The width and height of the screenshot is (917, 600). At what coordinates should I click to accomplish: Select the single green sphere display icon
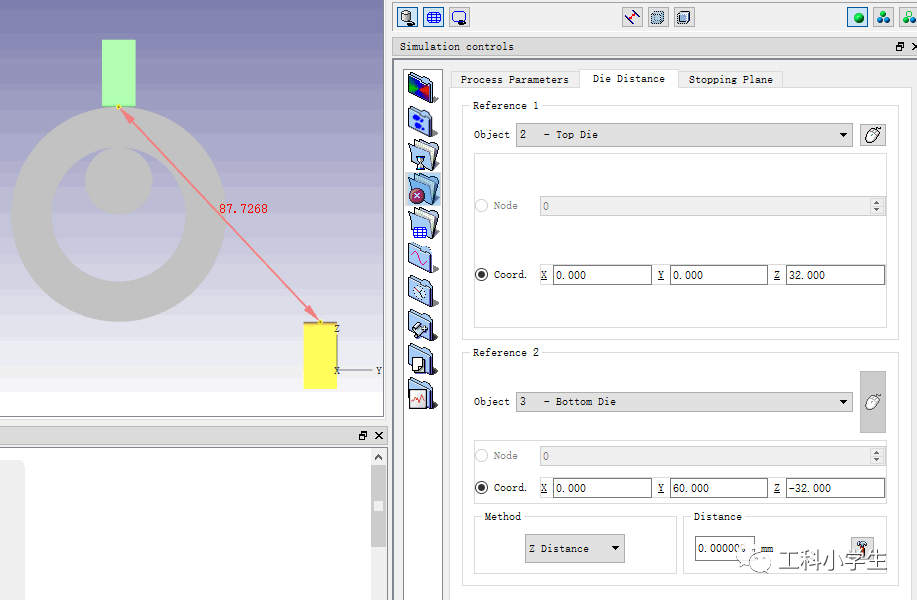[x=857, y=17]
